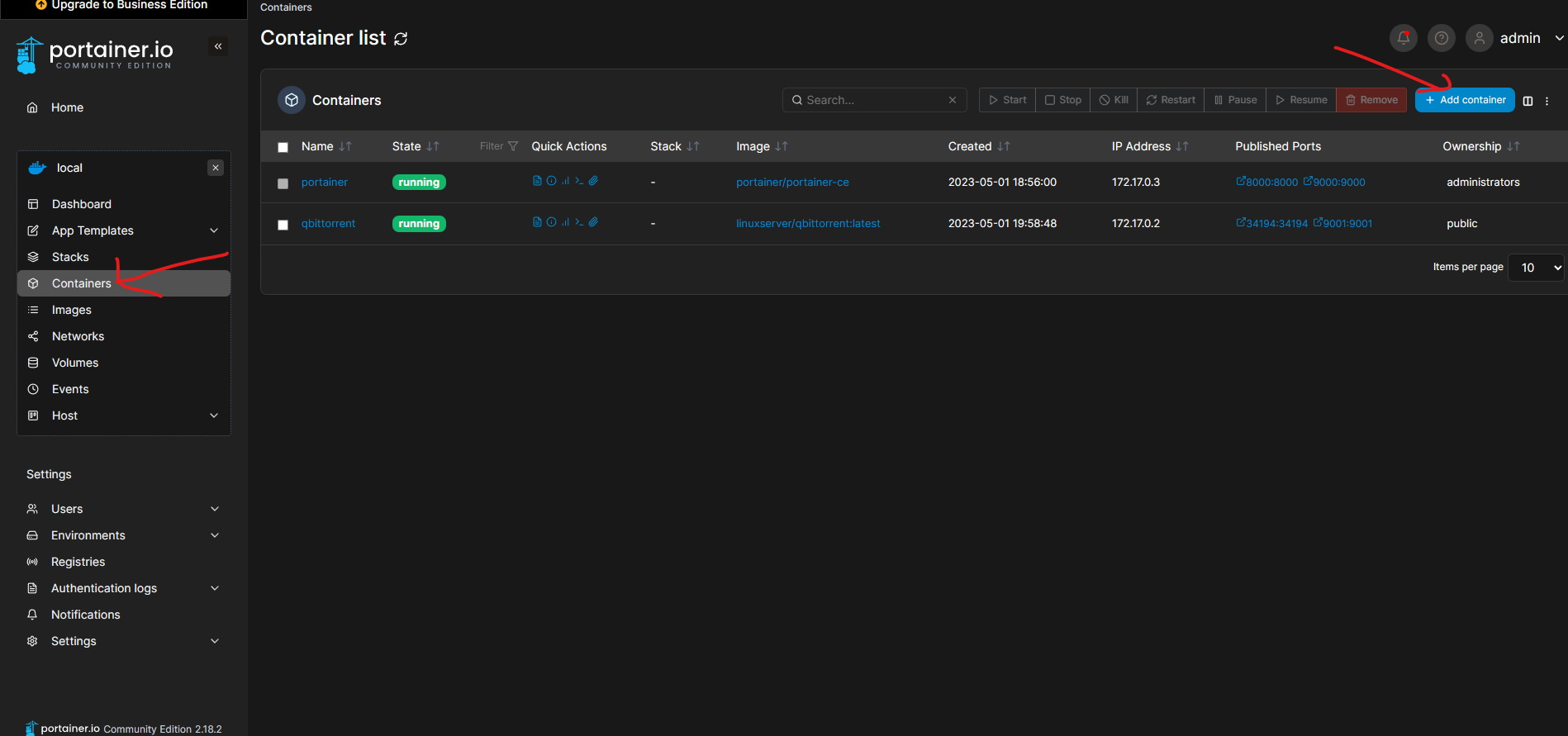Viewport: 1568px width, 736px height.
Task: Click the Pause button
Action: pyautogui.click(x=1235, y=100)
